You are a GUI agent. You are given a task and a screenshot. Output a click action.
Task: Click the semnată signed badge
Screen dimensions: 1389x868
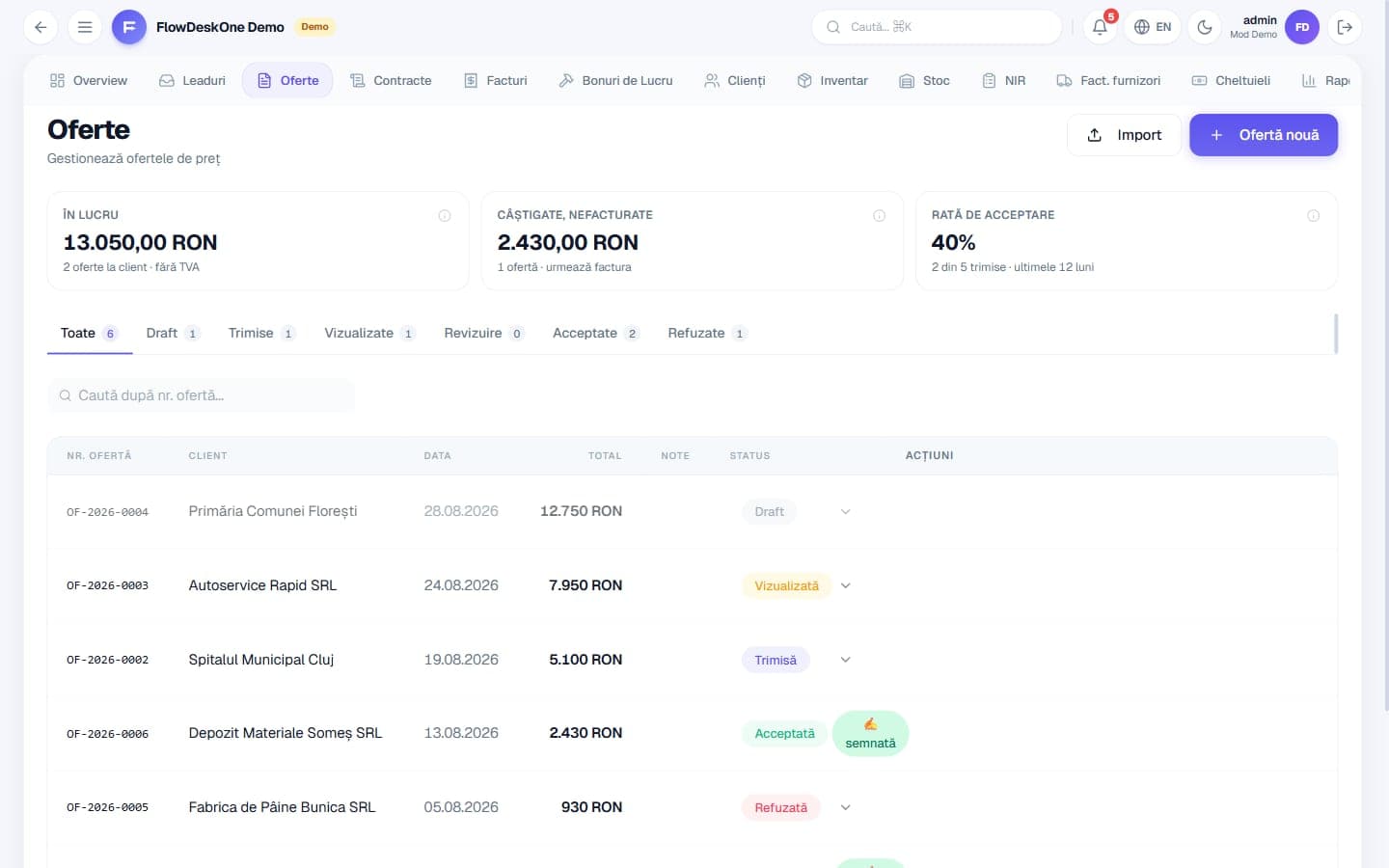tap(870, 734)
